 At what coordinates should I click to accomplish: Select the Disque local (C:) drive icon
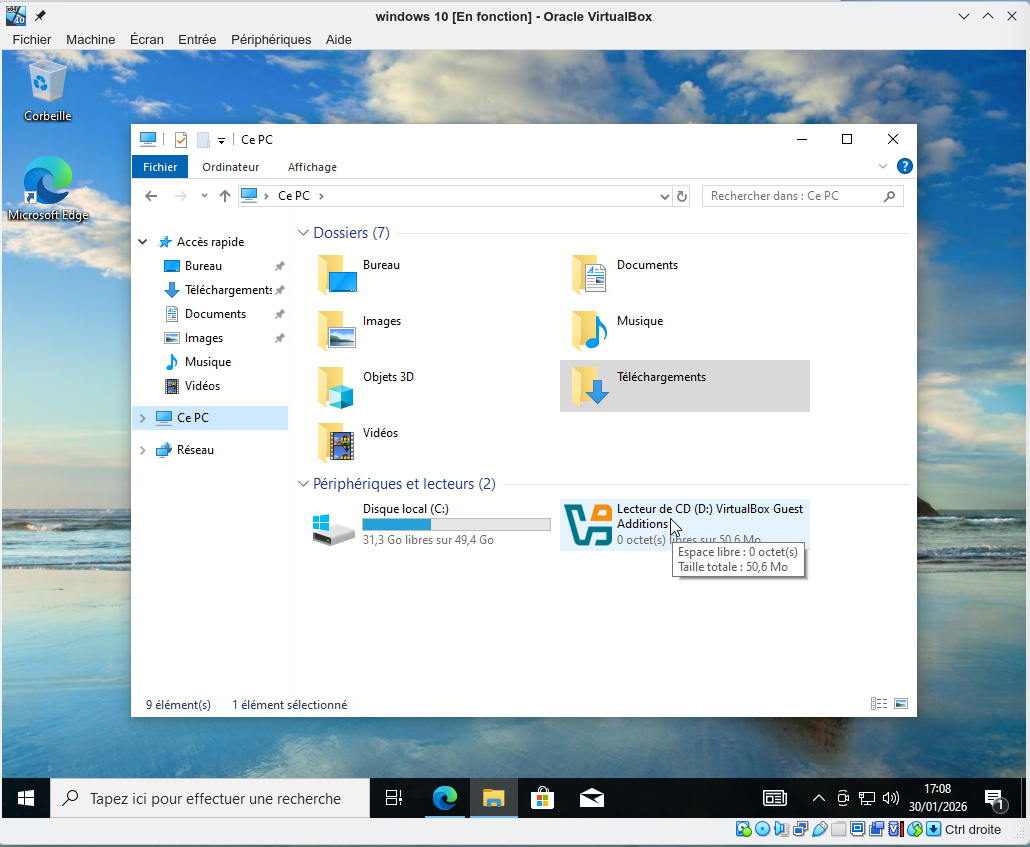coord(333,526)
